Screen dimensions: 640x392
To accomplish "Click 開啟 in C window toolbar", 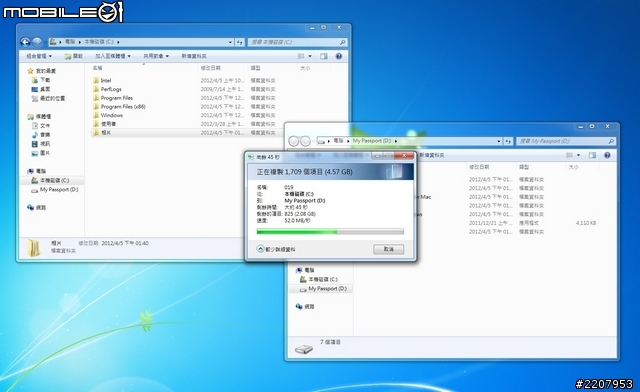I will 74,56.
